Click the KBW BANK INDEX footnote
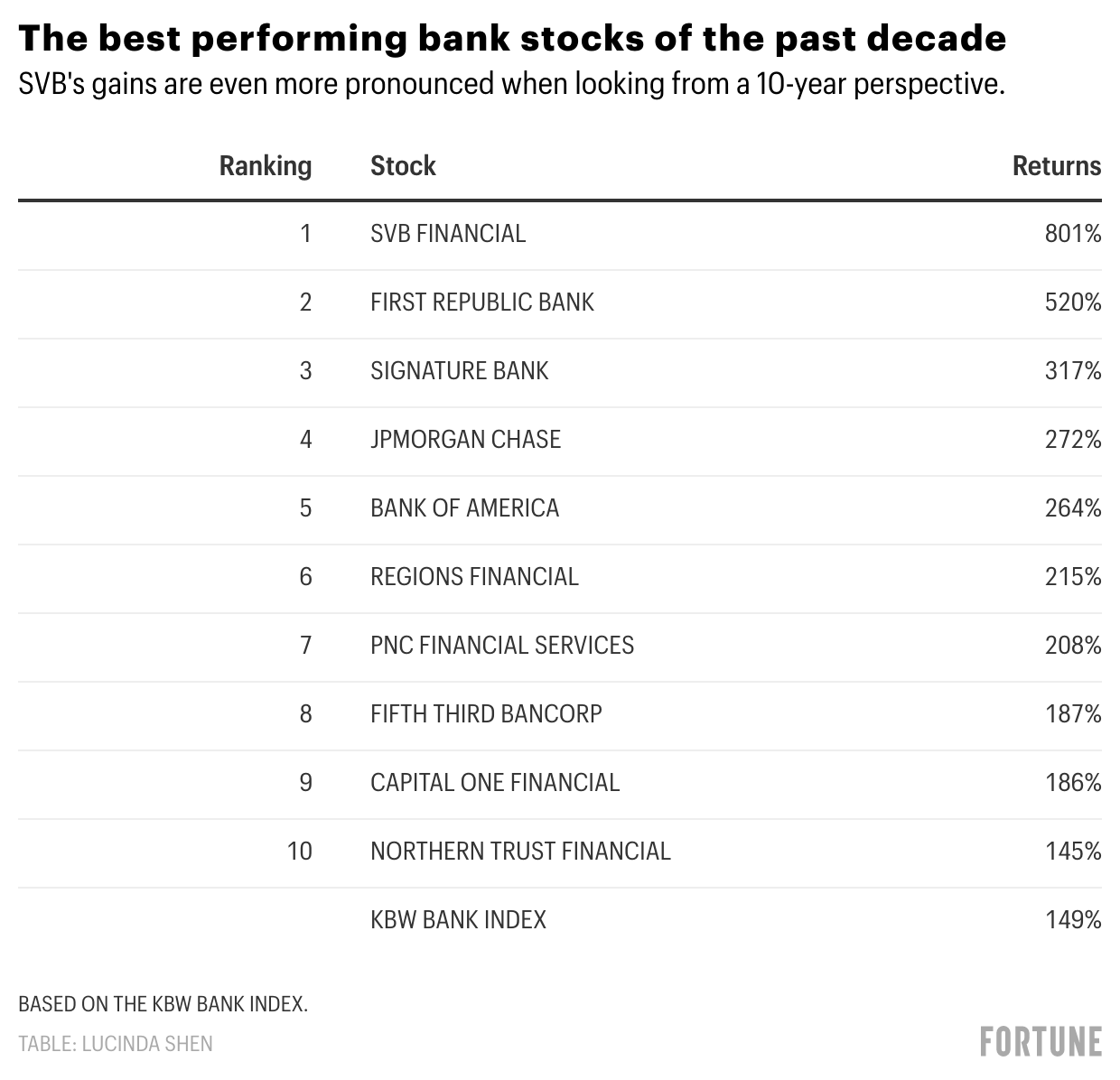 click(x=163, y=1003)
